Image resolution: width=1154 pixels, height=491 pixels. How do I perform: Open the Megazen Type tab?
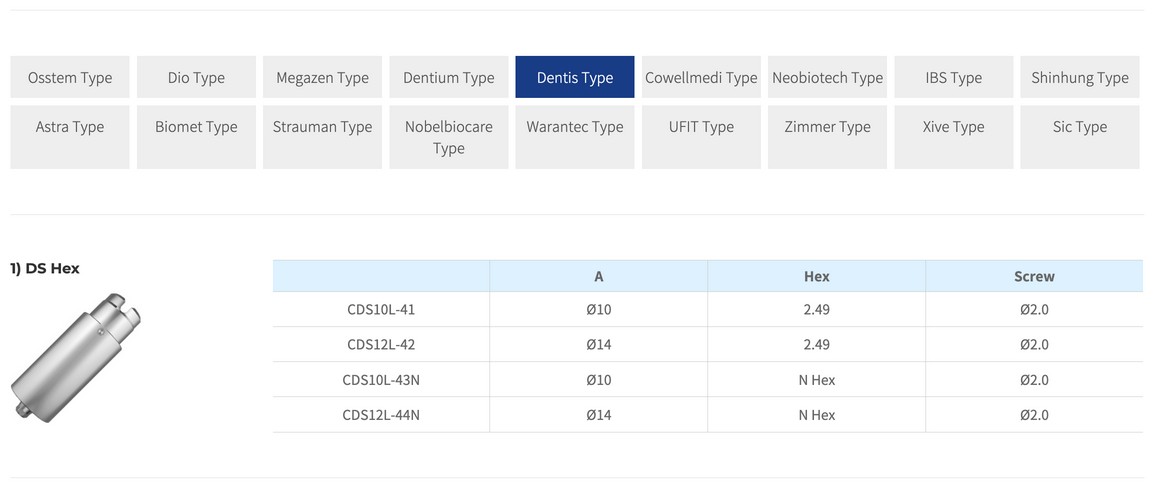pos(322,77)
